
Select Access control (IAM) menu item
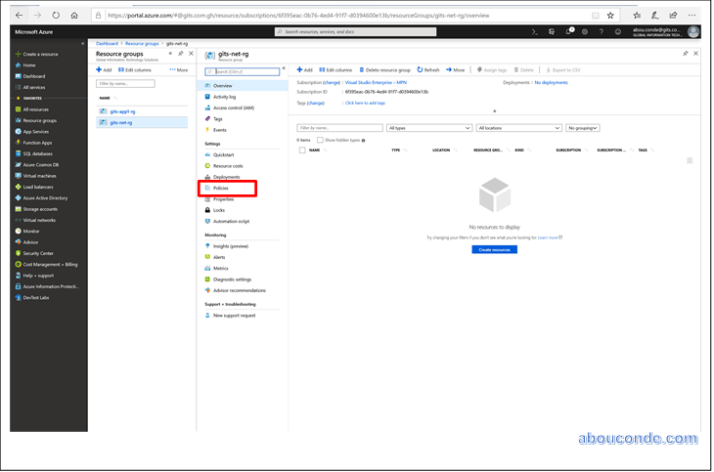pyautogui.click(x=233, y=107)
